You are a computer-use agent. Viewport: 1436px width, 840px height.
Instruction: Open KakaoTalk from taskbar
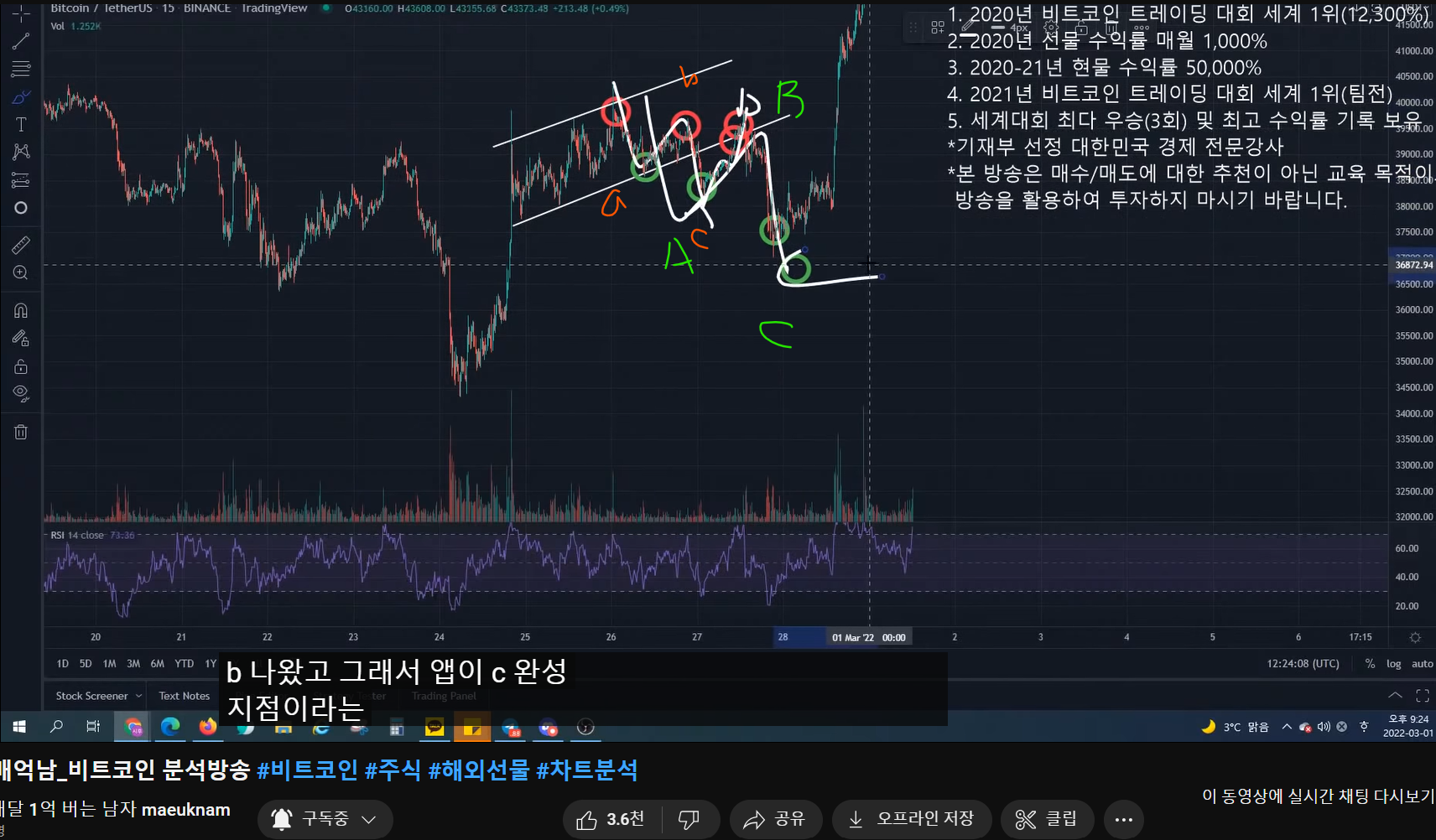point(434,727)
